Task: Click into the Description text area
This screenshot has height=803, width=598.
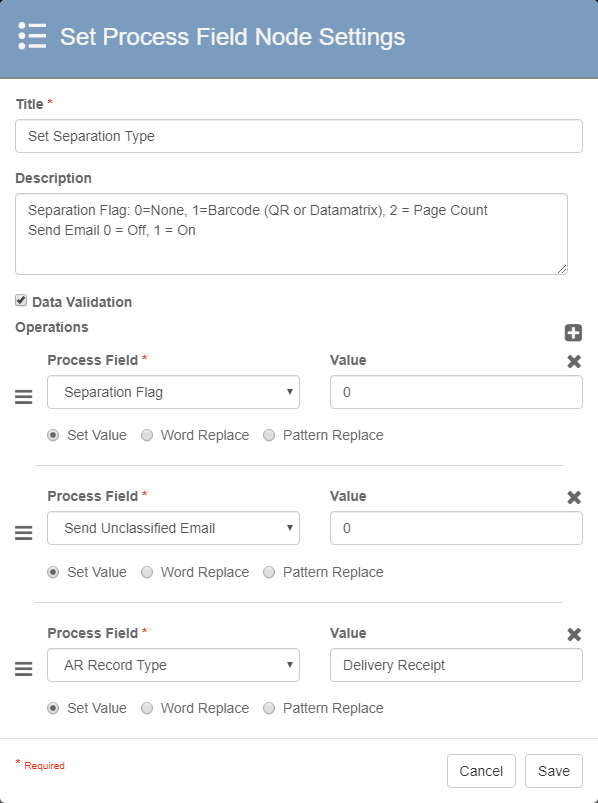Action: [291, 234]
